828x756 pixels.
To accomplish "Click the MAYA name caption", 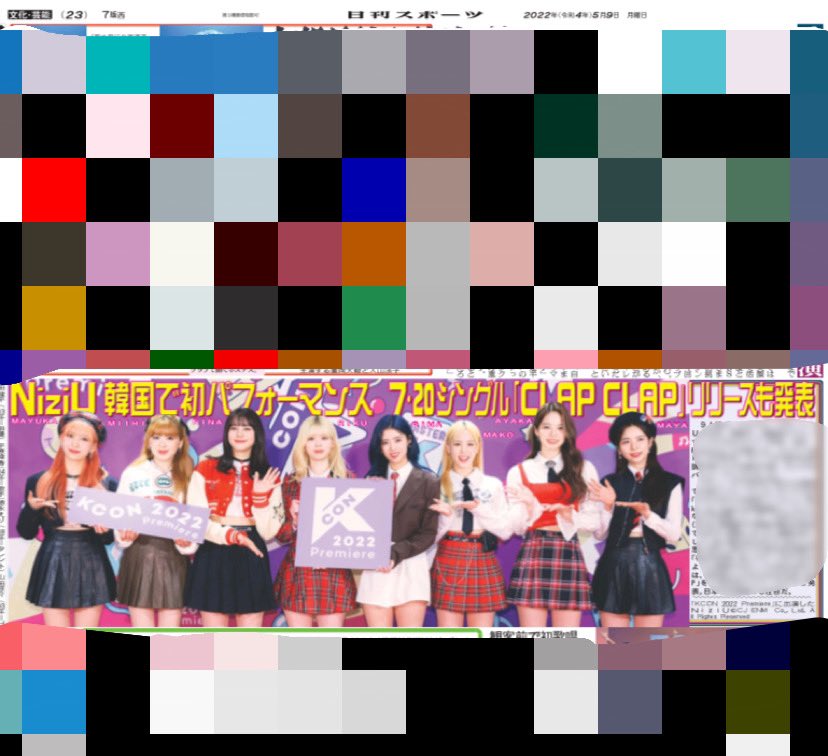I will tap(673, 424).
